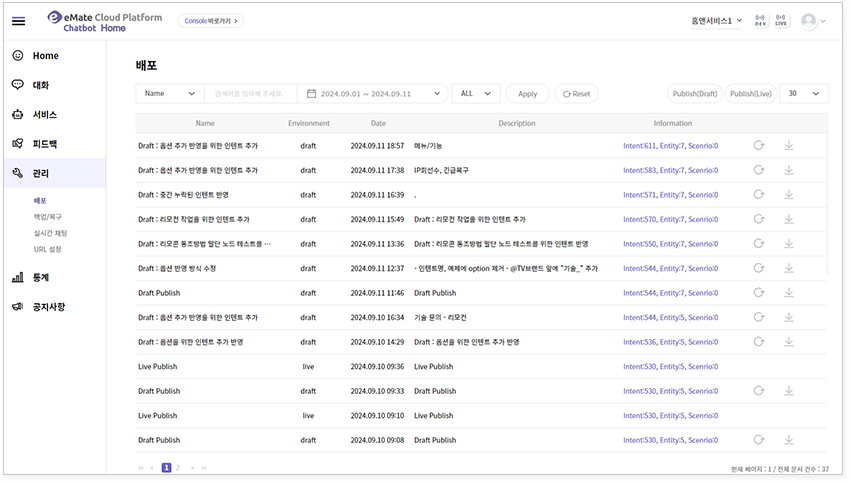Restore the 2024.09.10 09:08 draft icon

759,440
